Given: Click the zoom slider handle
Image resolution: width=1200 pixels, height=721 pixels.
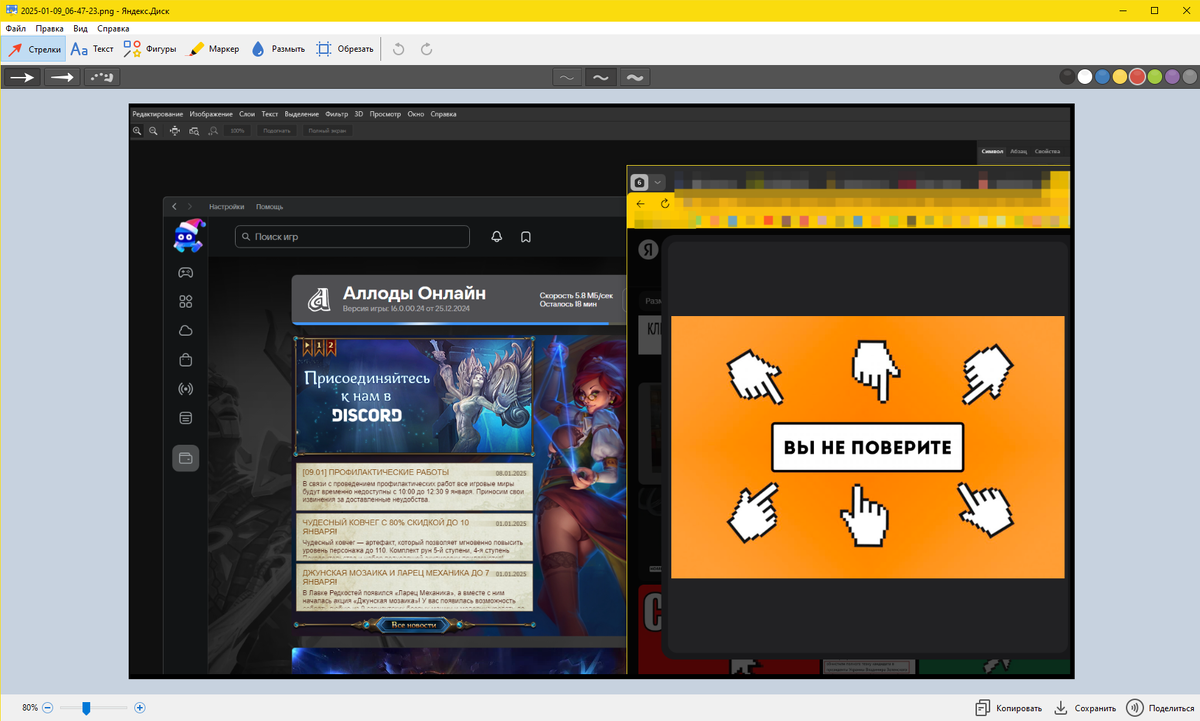Looking at the screenshot, I should pos(86,708).
